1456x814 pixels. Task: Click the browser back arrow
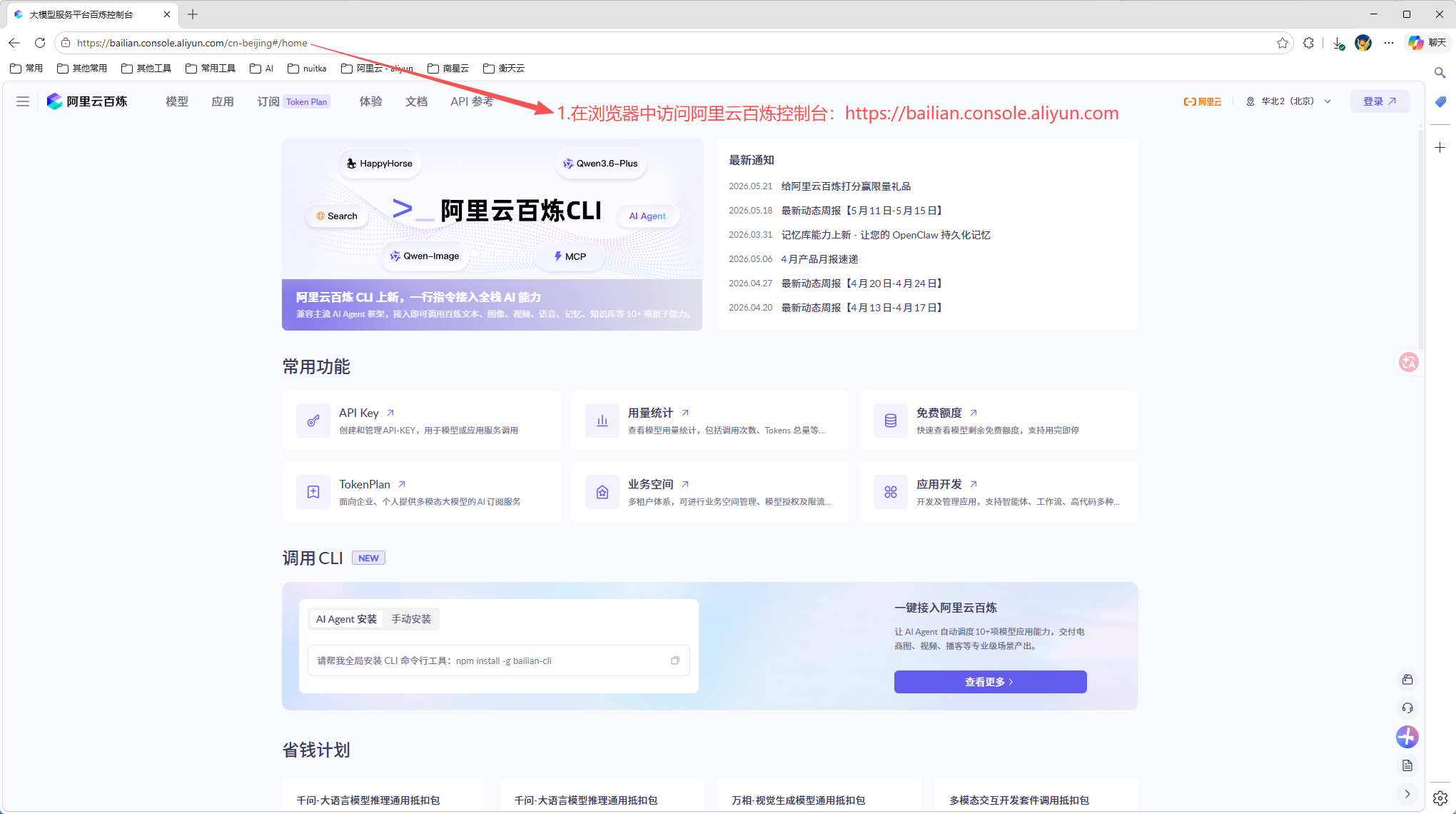[x=14, y=43]
